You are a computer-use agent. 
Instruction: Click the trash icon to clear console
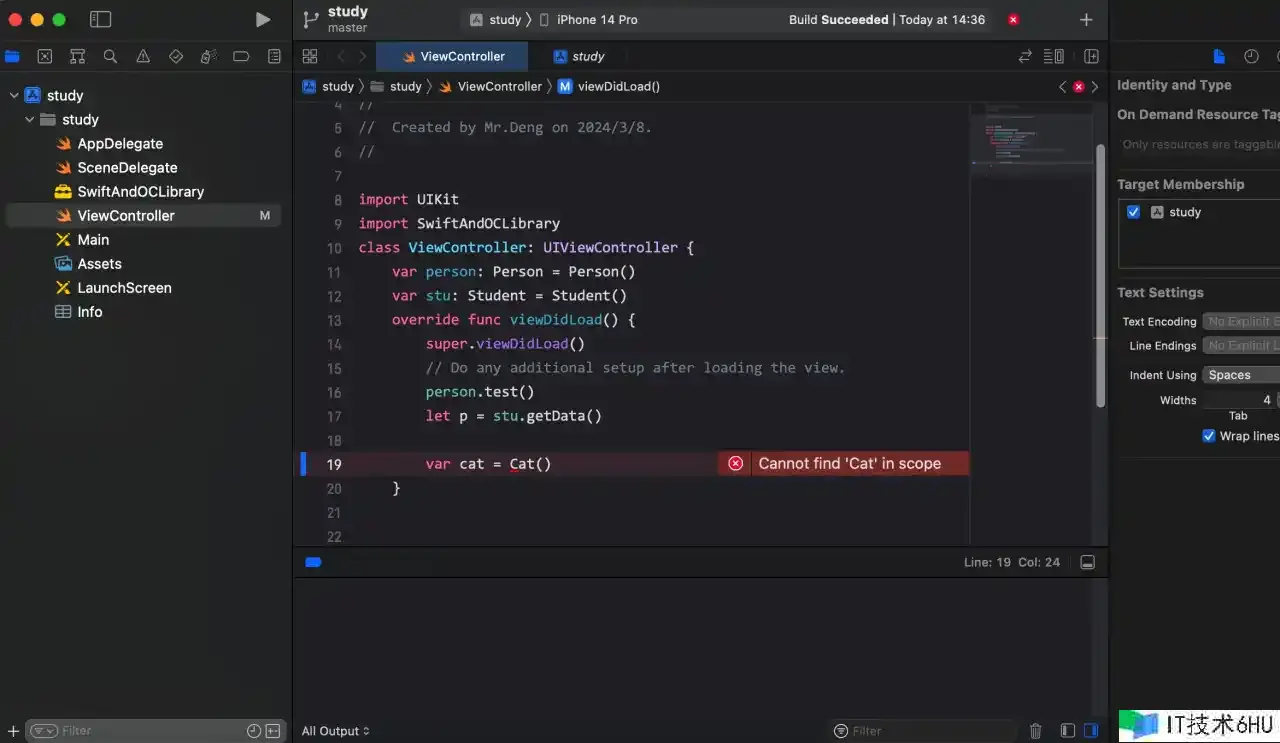[1036, 731]
